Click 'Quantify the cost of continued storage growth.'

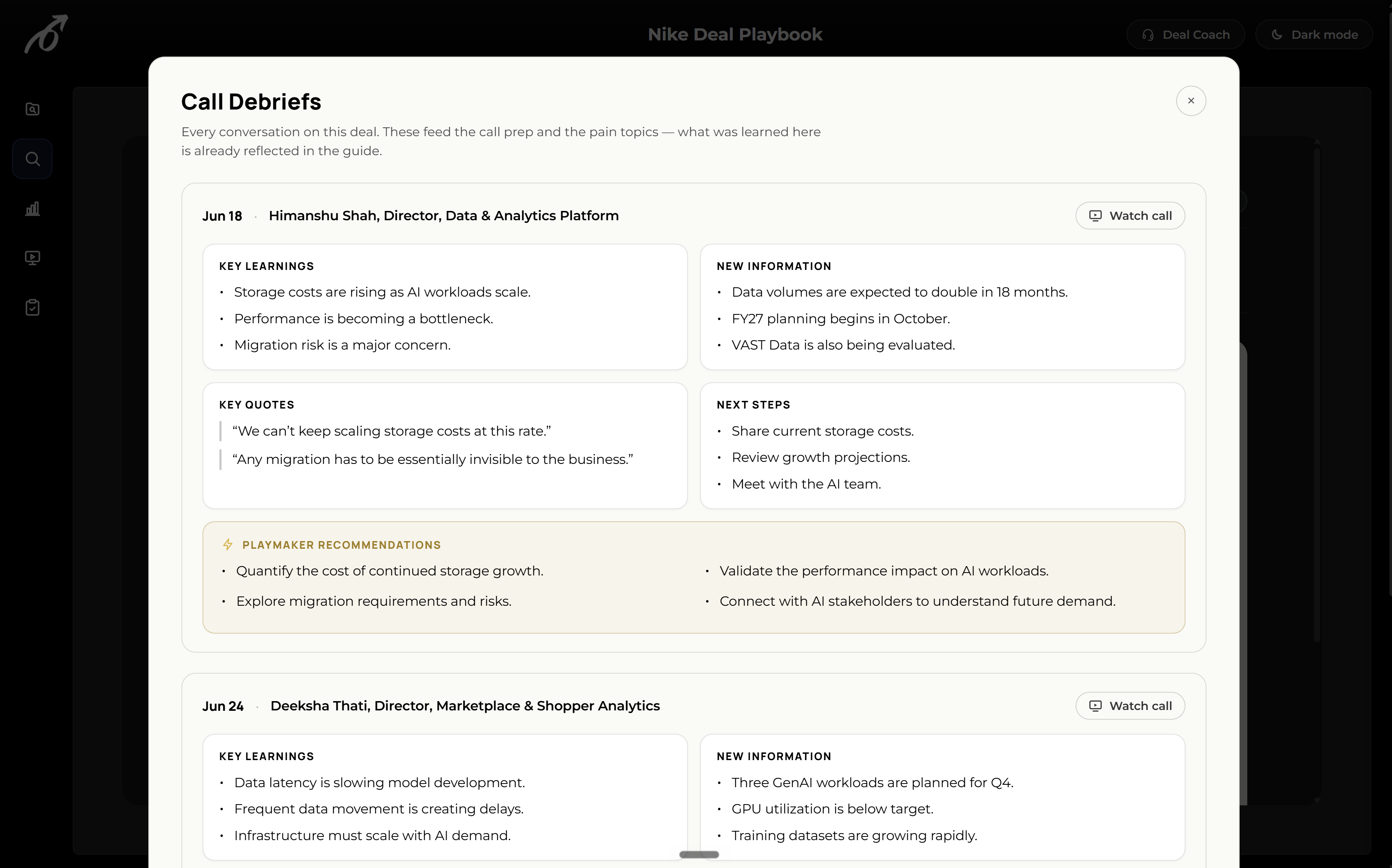(390, 571)
